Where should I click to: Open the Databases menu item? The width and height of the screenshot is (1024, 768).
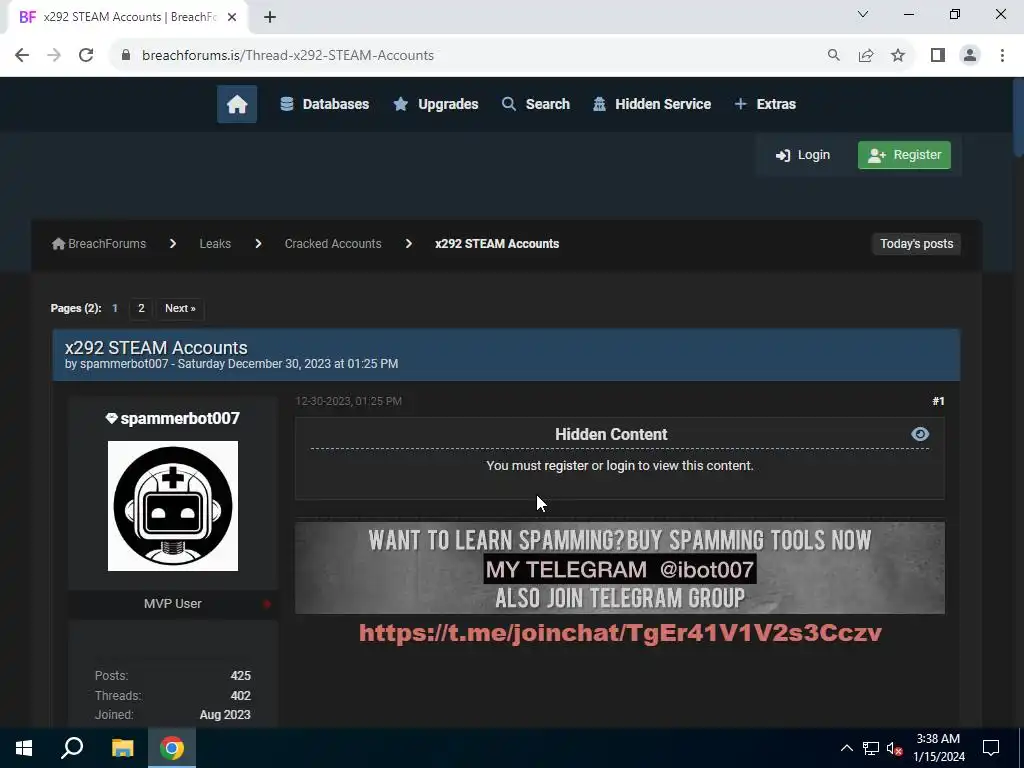point(325,104)
